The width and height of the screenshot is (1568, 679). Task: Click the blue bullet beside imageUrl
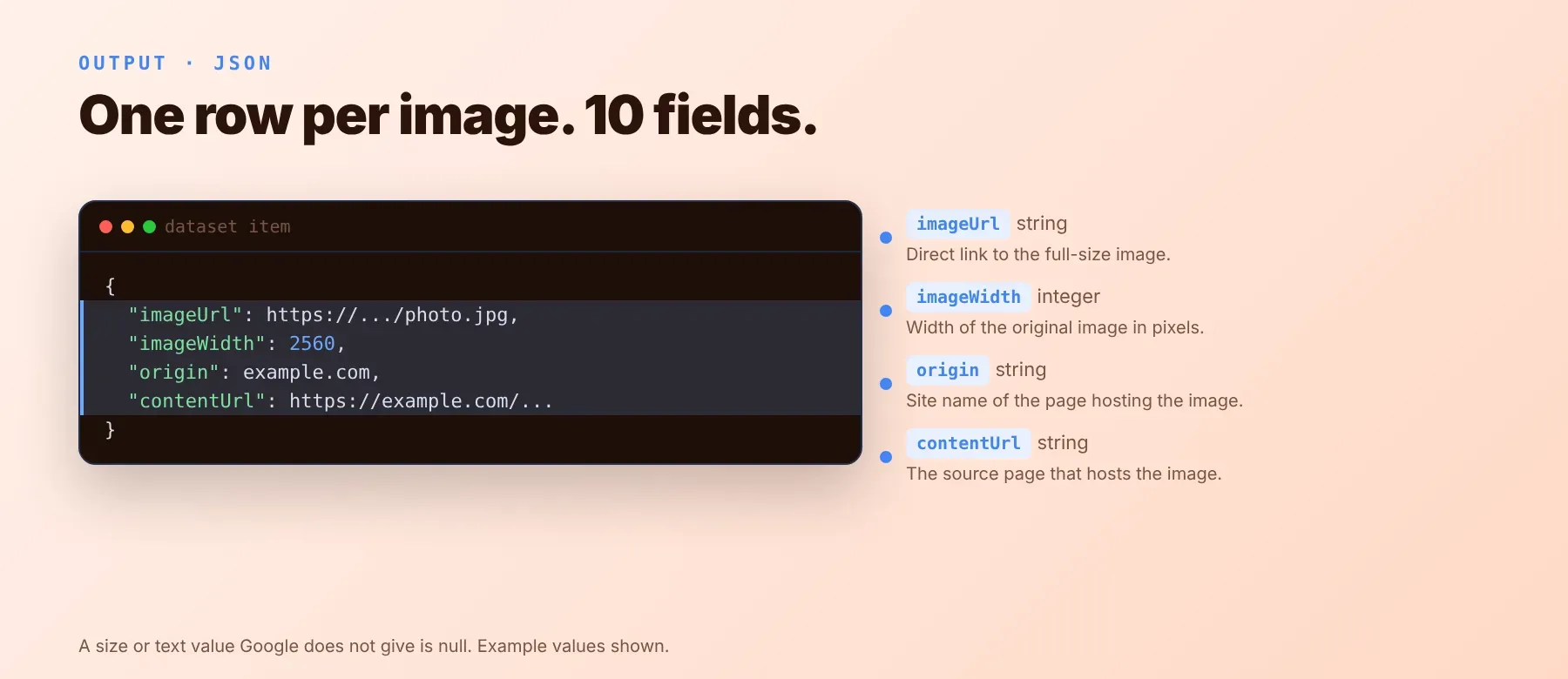tap(886, 238)
